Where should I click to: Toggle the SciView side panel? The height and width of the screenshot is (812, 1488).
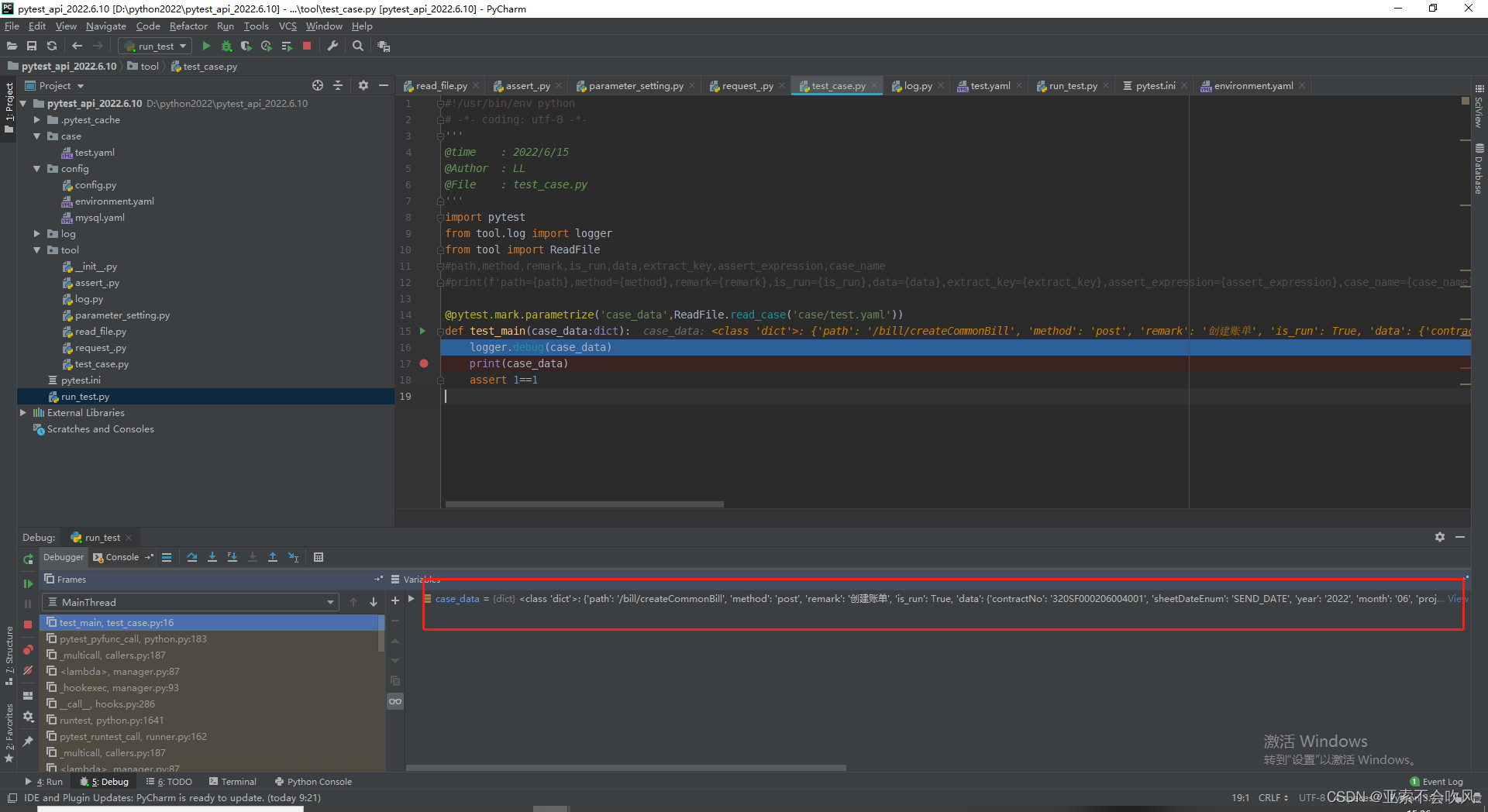tap(1479, 107)
